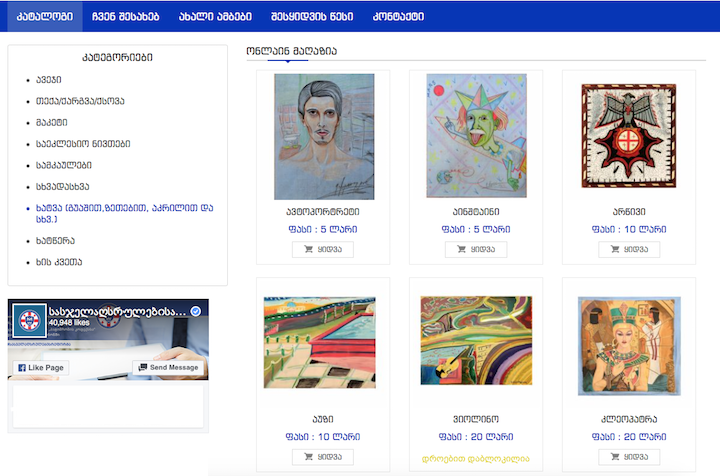View the ვიოლინო painting thumbnail
Image resolution: width=720 pixels, height=476 pixels.
click(x=476, y=340)
